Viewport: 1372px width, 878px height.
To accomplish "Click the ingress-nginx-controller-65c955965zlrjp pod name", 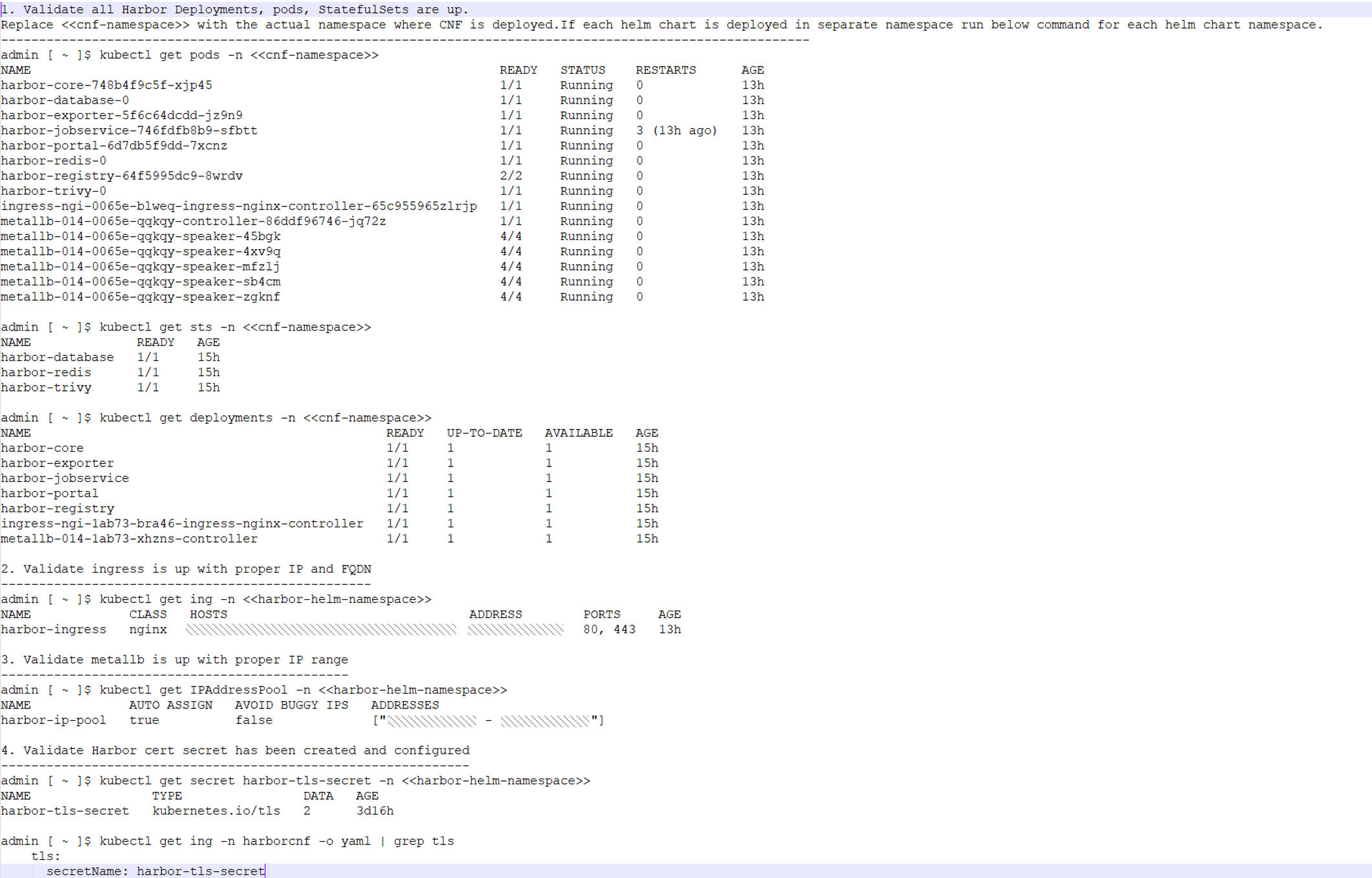I will pos(239,206).
